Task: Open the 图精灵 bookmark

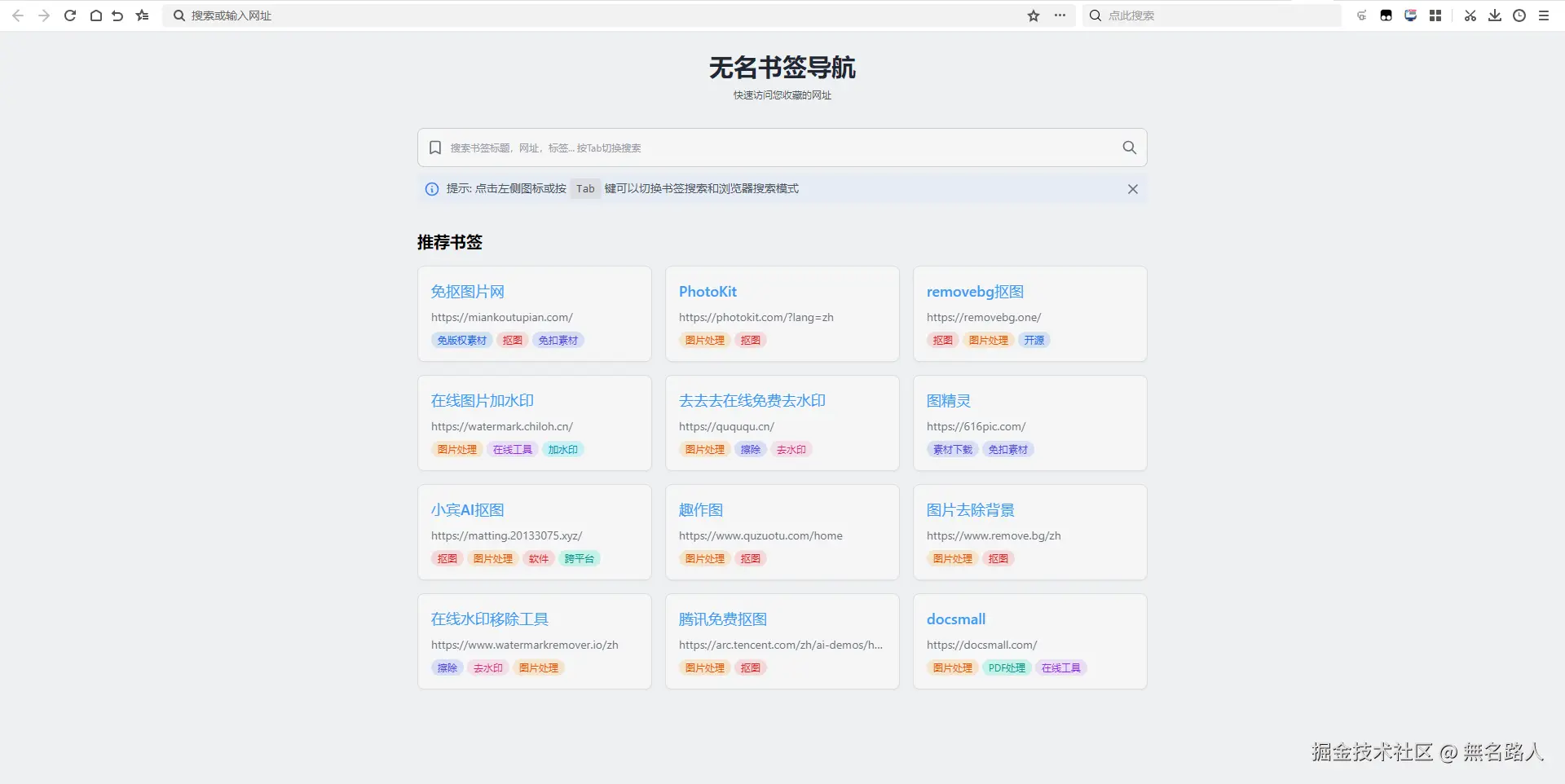Action: (949, 401)
